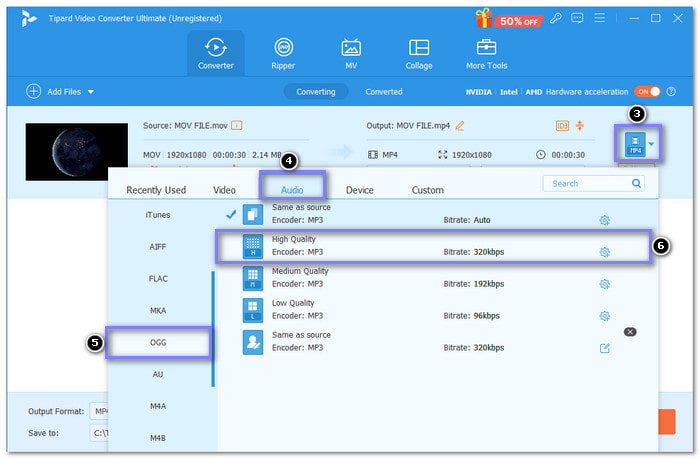Open More Tools
This screenshot has height=459, width=700.
click(487, 54)
